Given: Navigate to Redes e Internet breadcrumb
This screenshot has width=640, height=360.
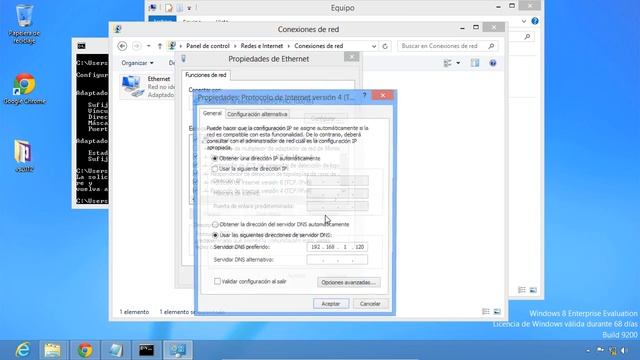Looking at the screenshot, I should click(x=262, y=46).
